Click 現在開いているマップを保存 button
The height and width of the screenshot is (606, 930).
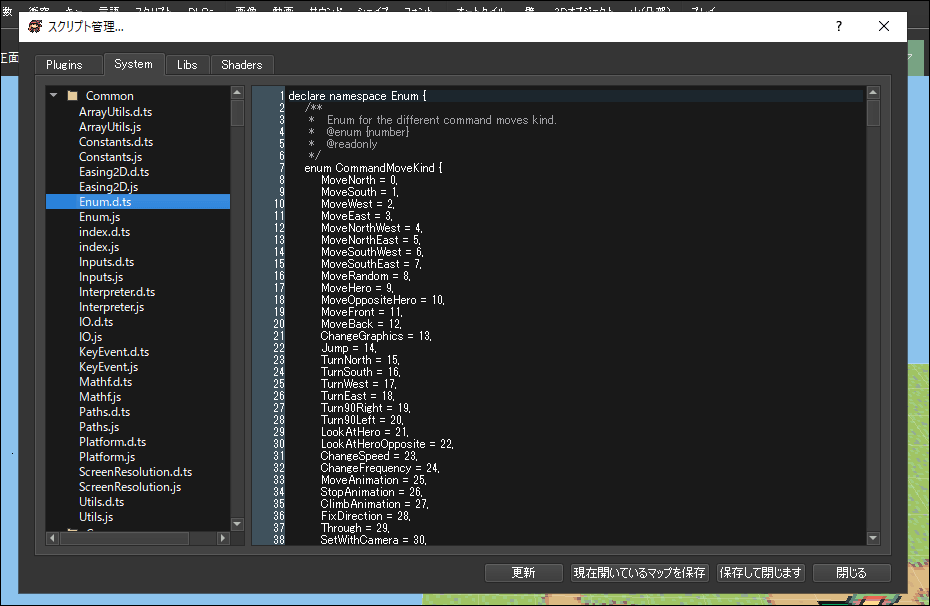point(640,573)
